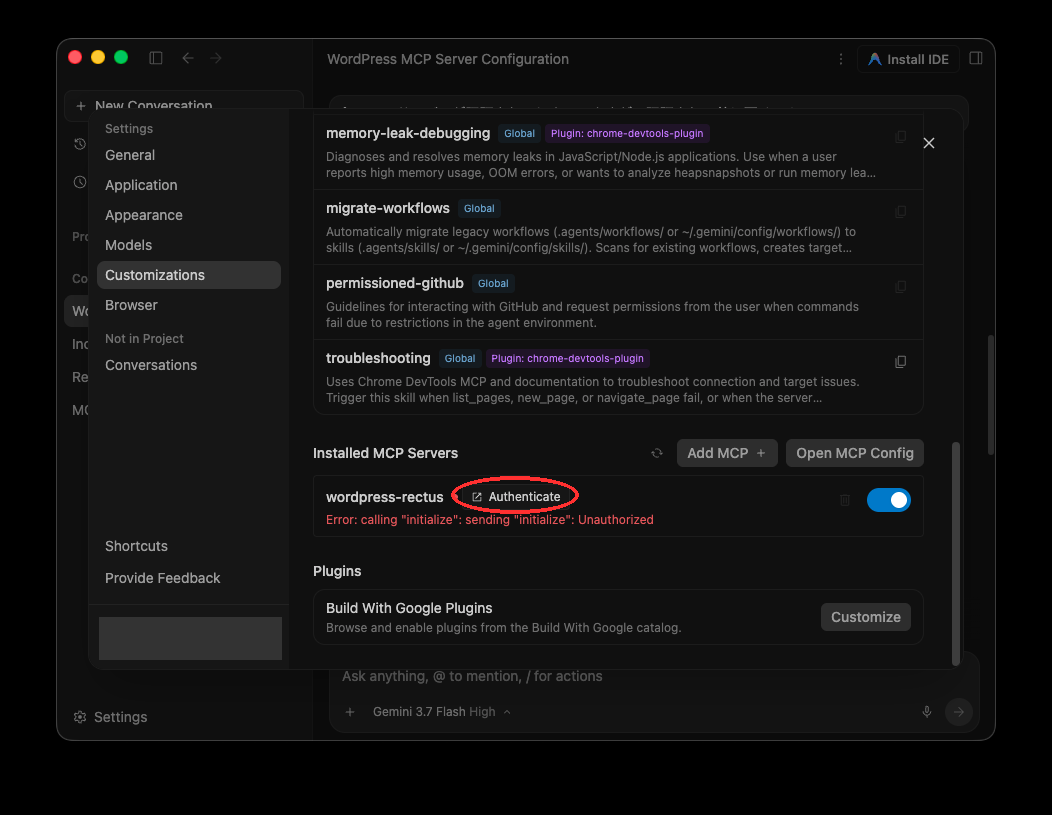Click the Unauthorized error message text

489,520
